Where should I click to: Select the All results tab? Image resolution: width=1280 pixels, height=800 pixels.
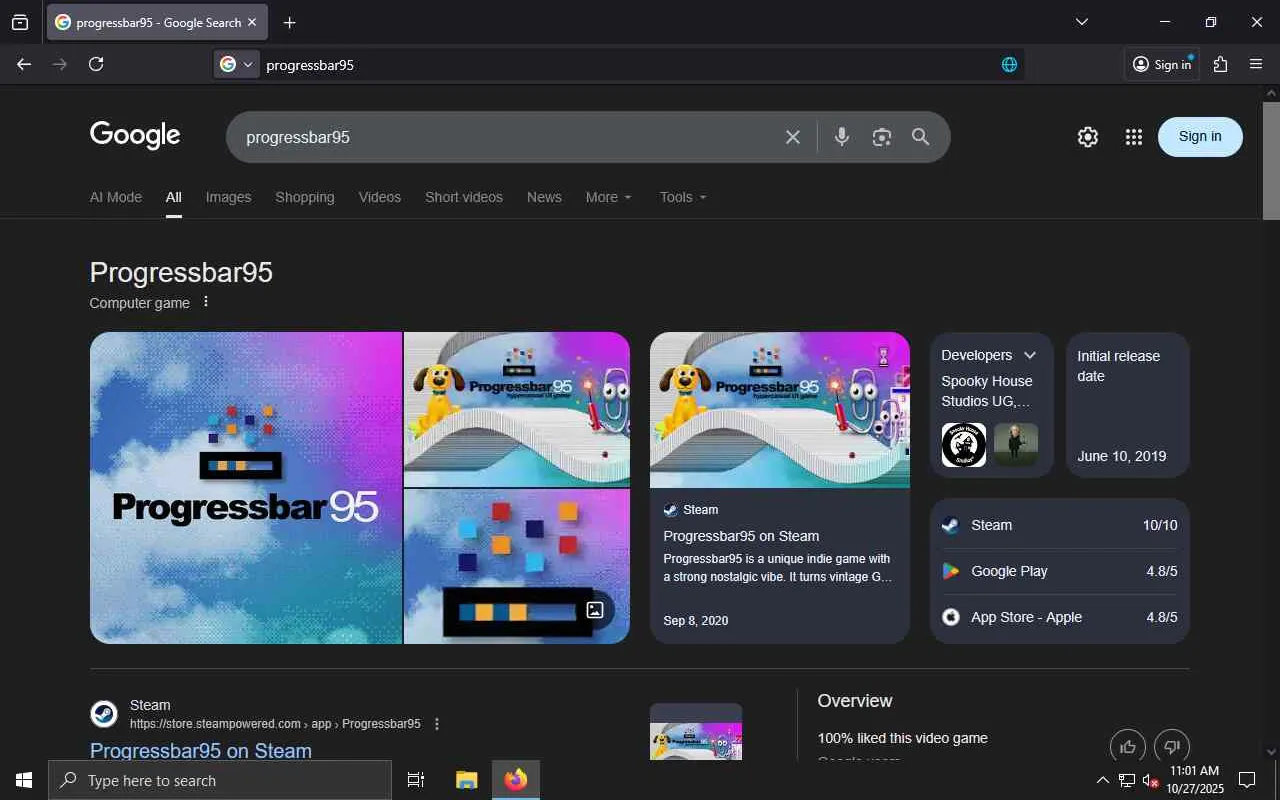pos(174,197)
